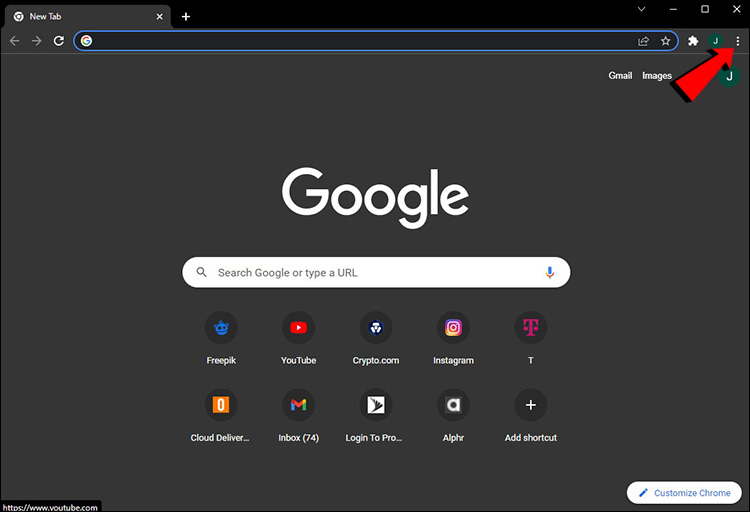Screen dimensions: 750x512
Task: Reload the page with the refresh icon
Action: coord(59,41)
